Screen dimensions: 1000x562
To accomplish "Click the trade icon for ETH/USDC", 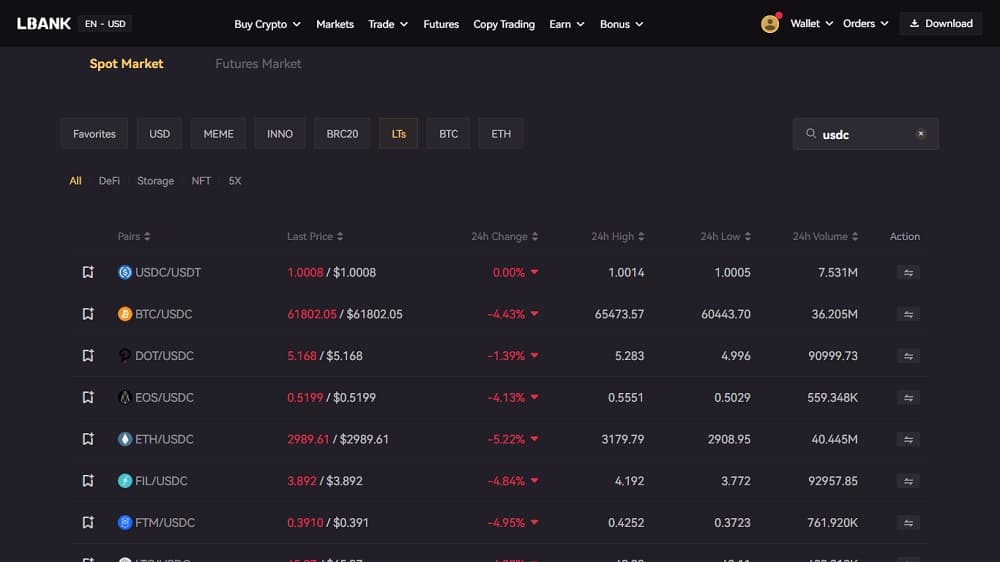I will coord(908,440).
